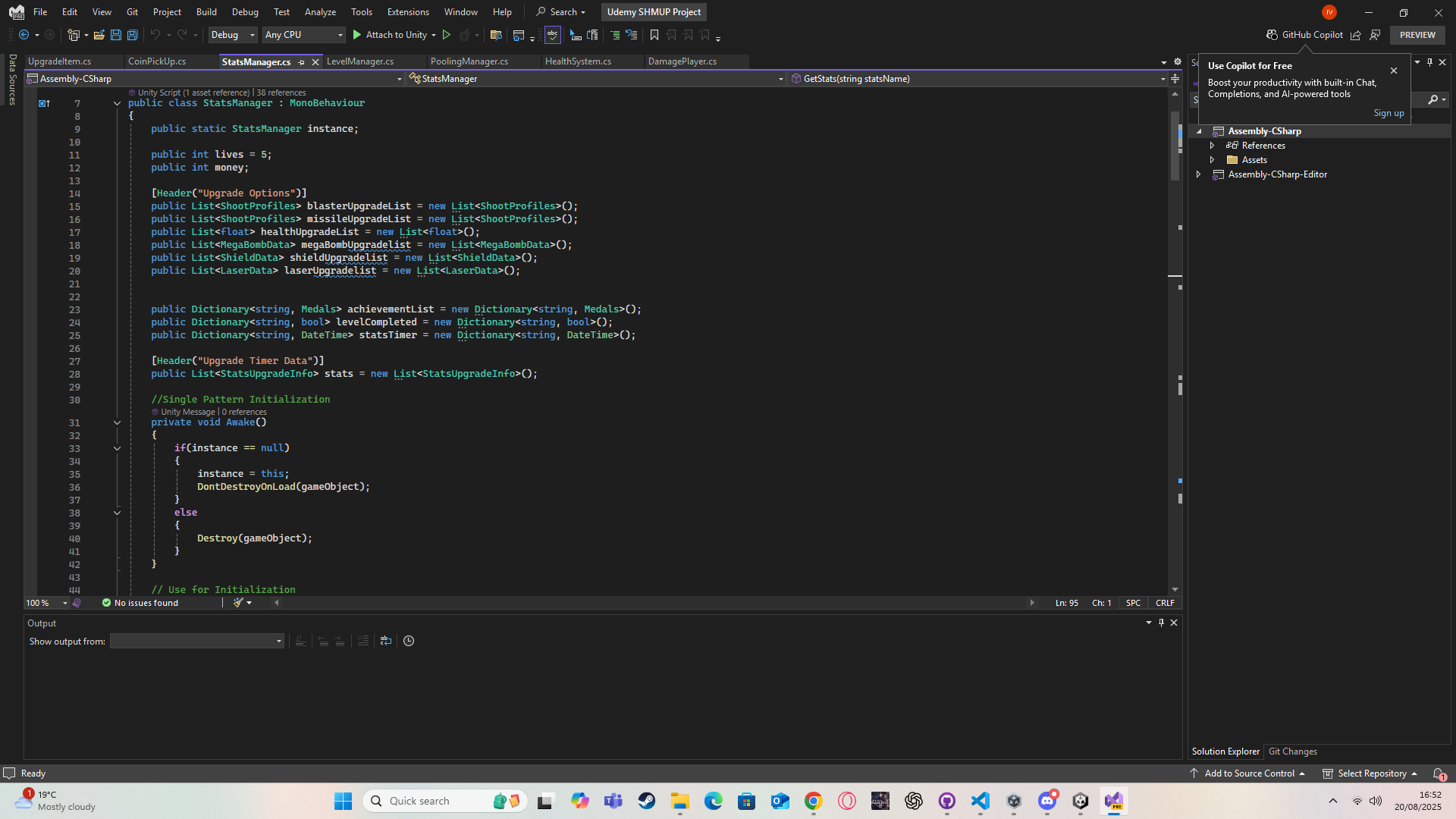Click the split editor icon above scrollbar

pyautogui.click(x=1175, y=79)
